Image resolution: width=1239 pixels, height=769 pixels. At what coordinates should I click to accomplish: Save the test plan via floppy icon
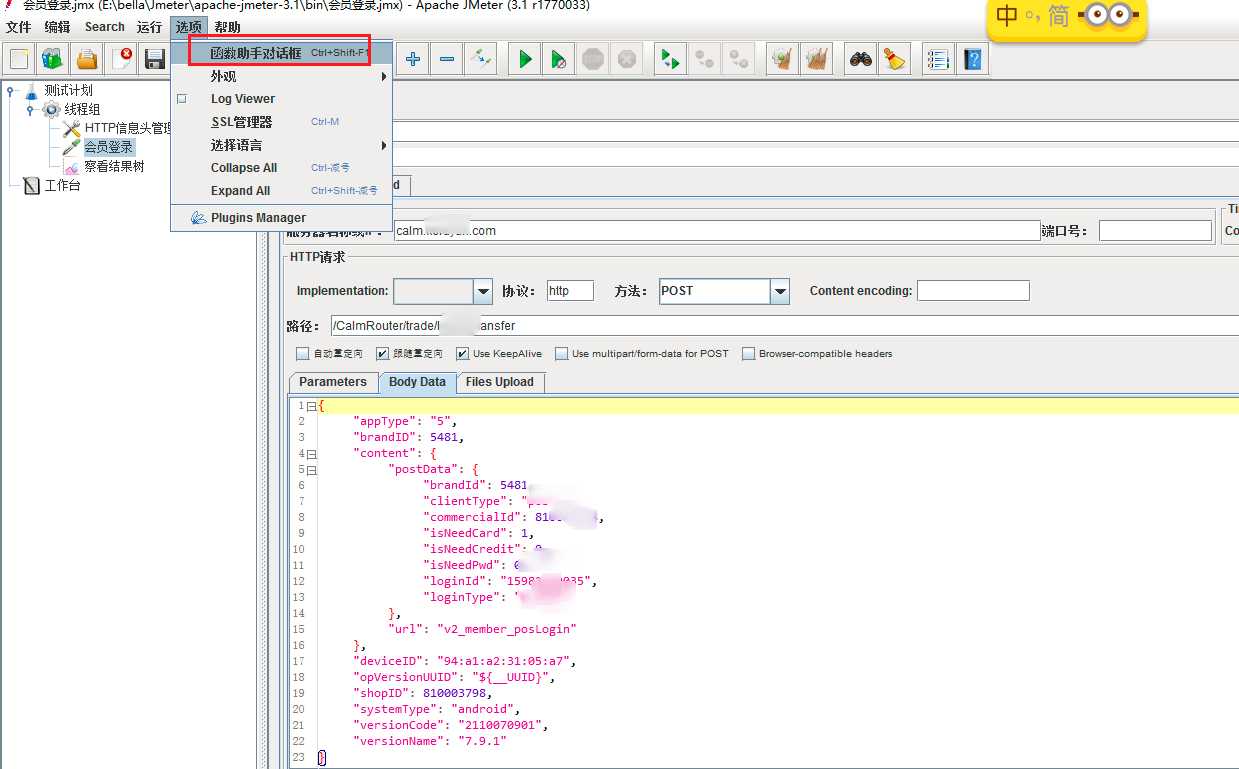(154, 59)
